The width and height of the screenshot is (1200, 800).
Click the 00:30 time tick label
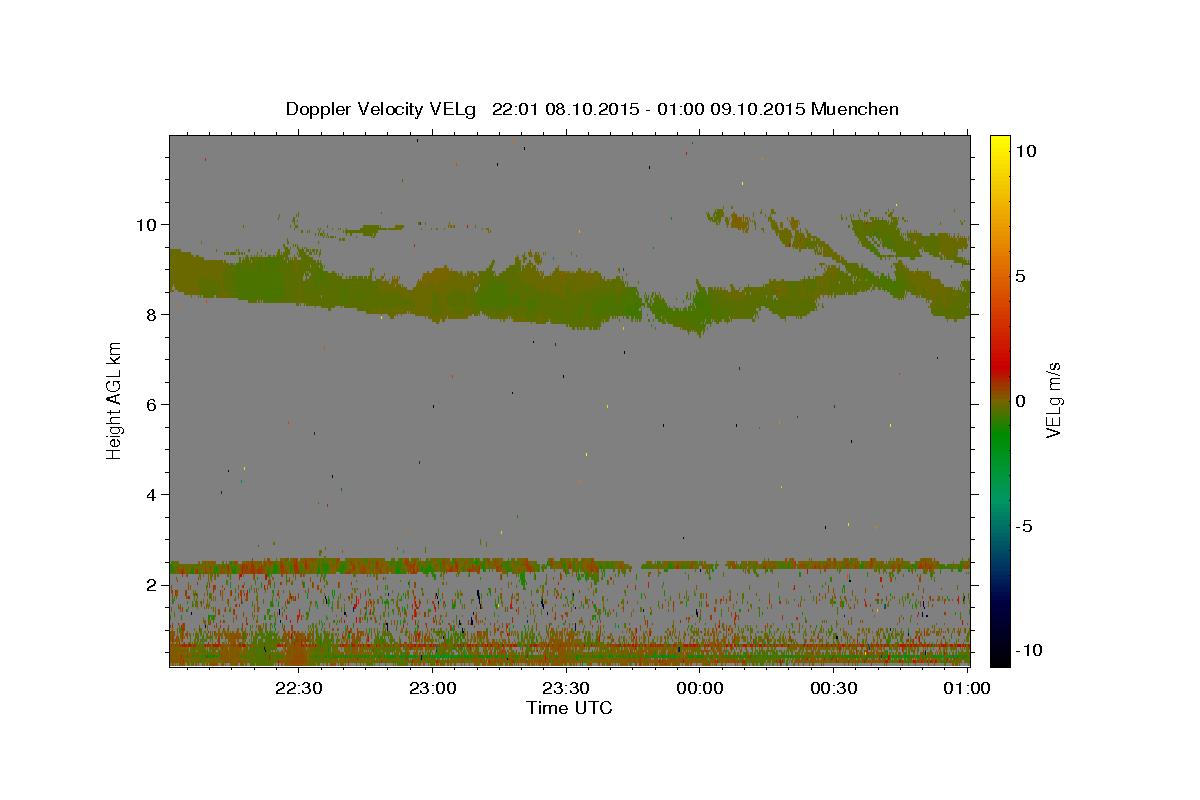(833, 688)
